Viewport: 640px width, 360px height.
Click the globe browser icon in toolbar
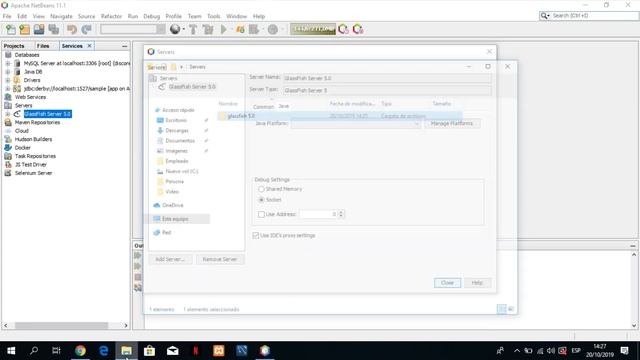pyautogui.click(x=175, y=29)
